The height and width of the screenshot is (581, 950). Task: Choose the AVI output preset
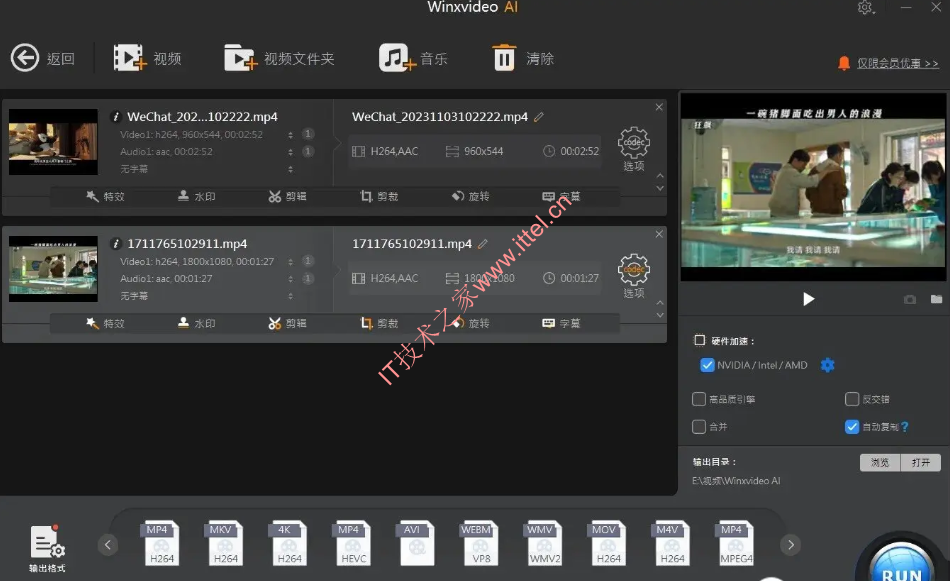coord(417,543)
